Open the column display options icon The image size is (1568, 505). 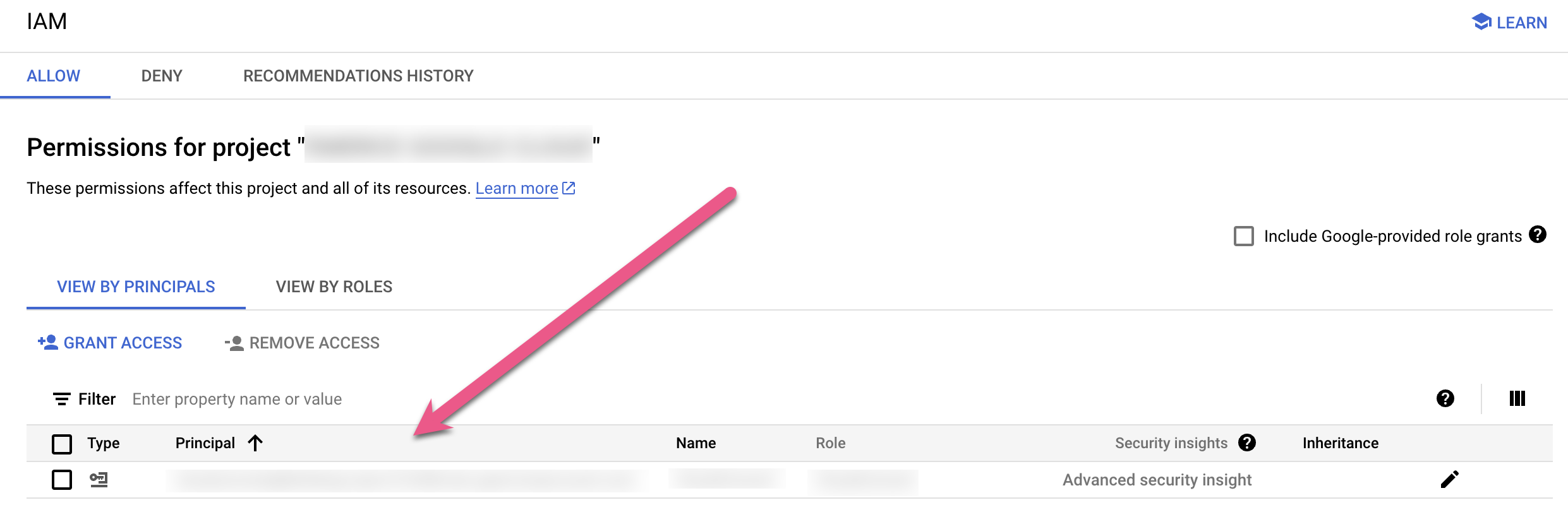point(1517,398)
